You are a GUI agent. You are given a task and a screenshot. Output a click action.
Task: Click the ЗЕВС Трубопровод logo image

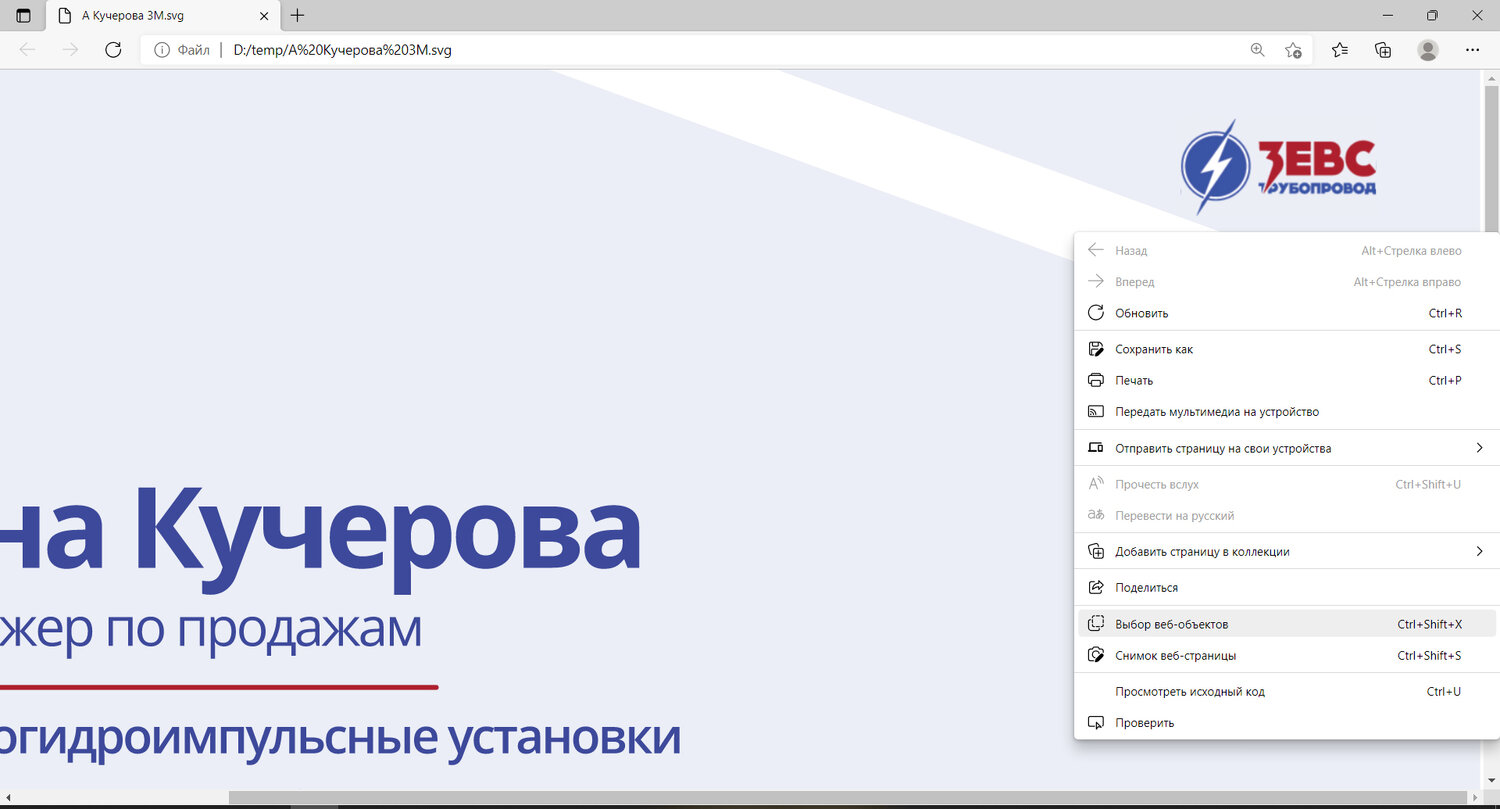pos(1279,167)
